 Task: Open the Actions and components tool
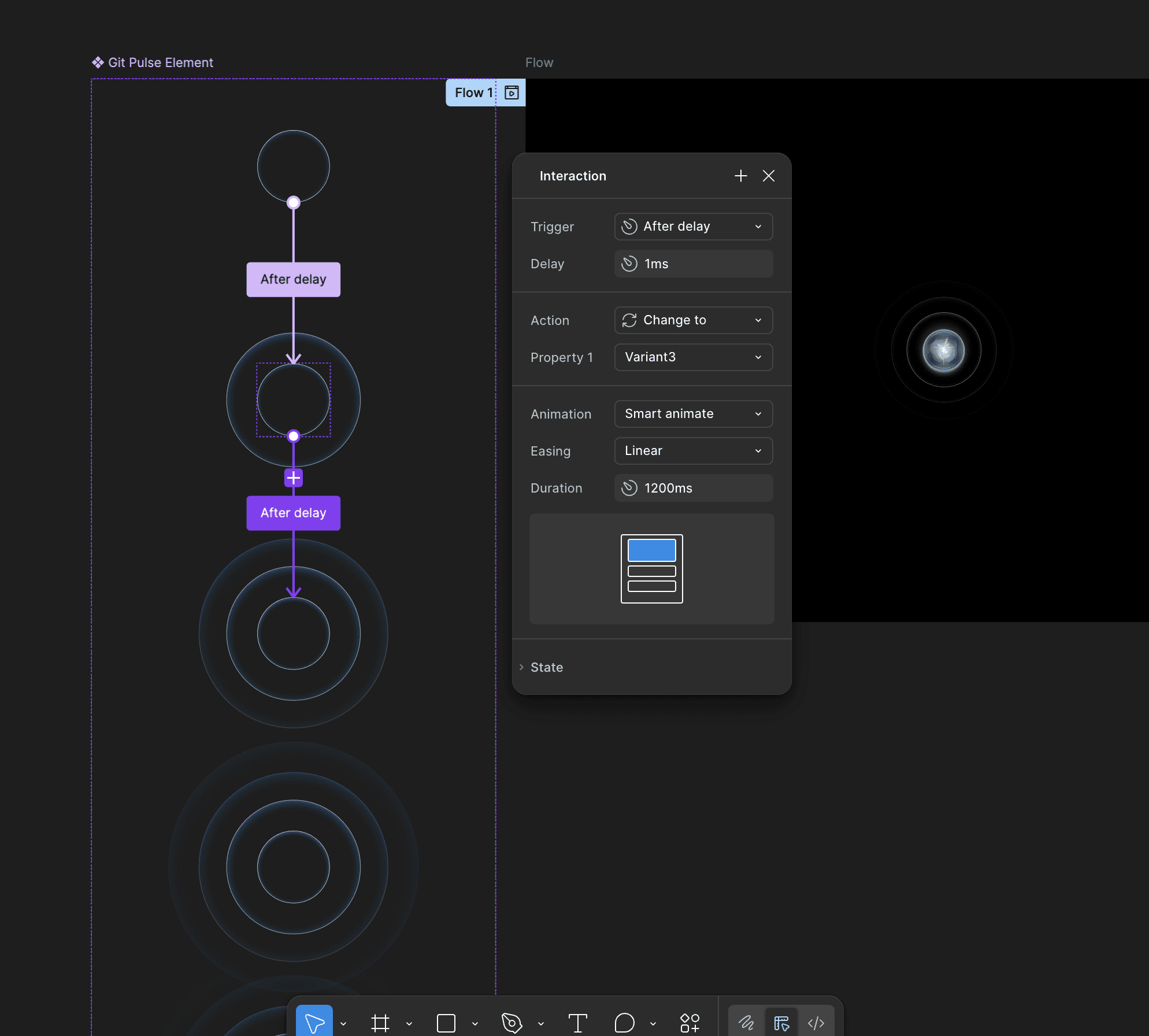tap(690, 1023)
